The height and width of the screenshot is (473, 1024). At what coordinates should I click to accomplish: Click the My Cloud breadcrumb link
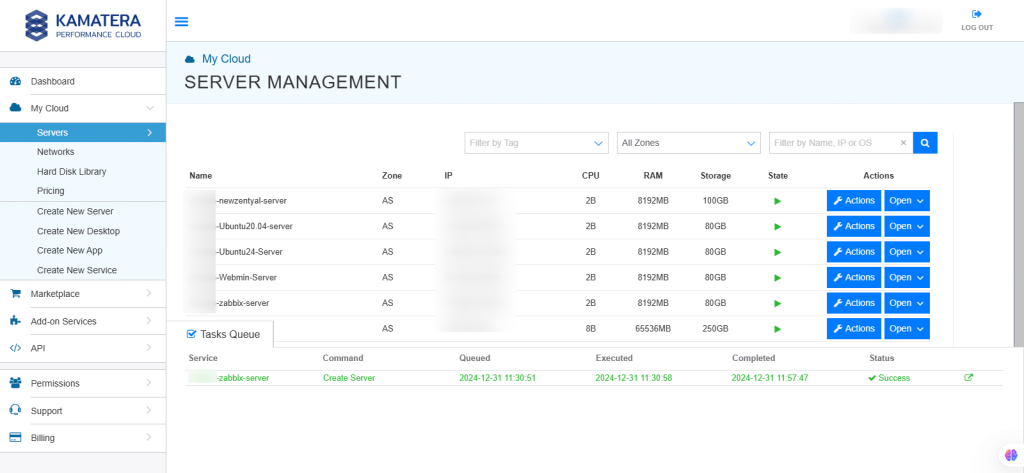226,59
